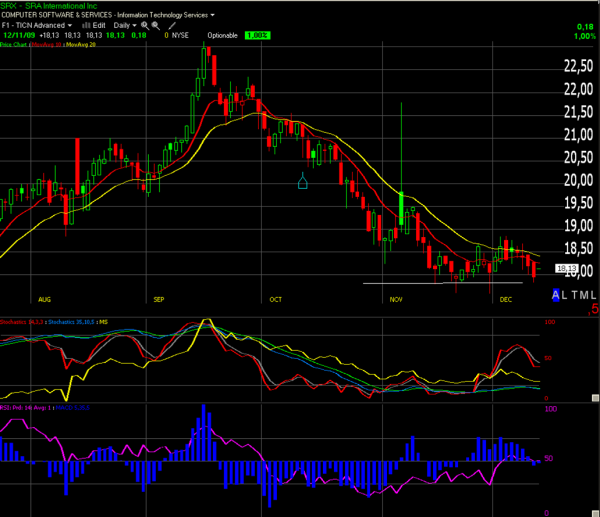
Task: Click the cyan house marker on chart
Action: (x=303, y=181)
